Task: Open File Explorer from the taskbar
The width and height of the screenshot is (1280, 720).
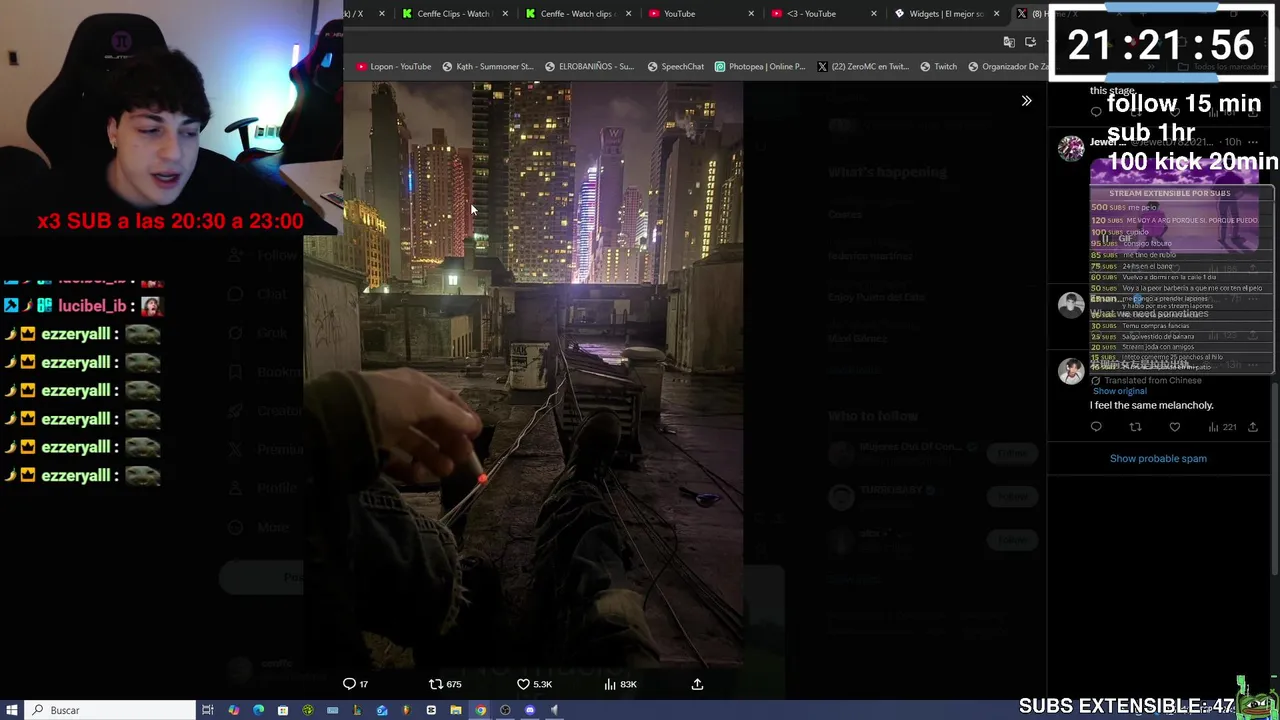Action: tap(455, 710)
